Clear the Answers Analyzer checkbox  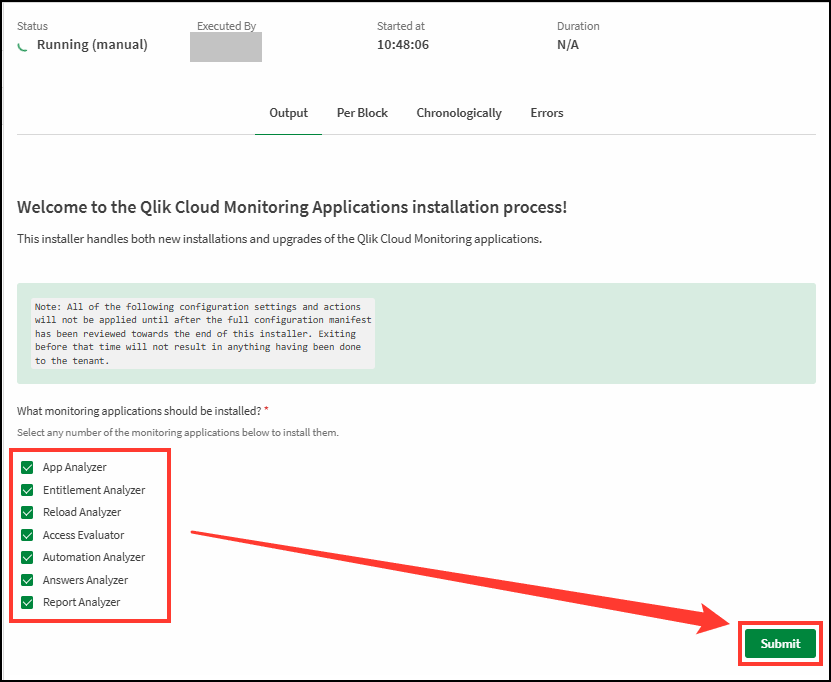point(27,580)
